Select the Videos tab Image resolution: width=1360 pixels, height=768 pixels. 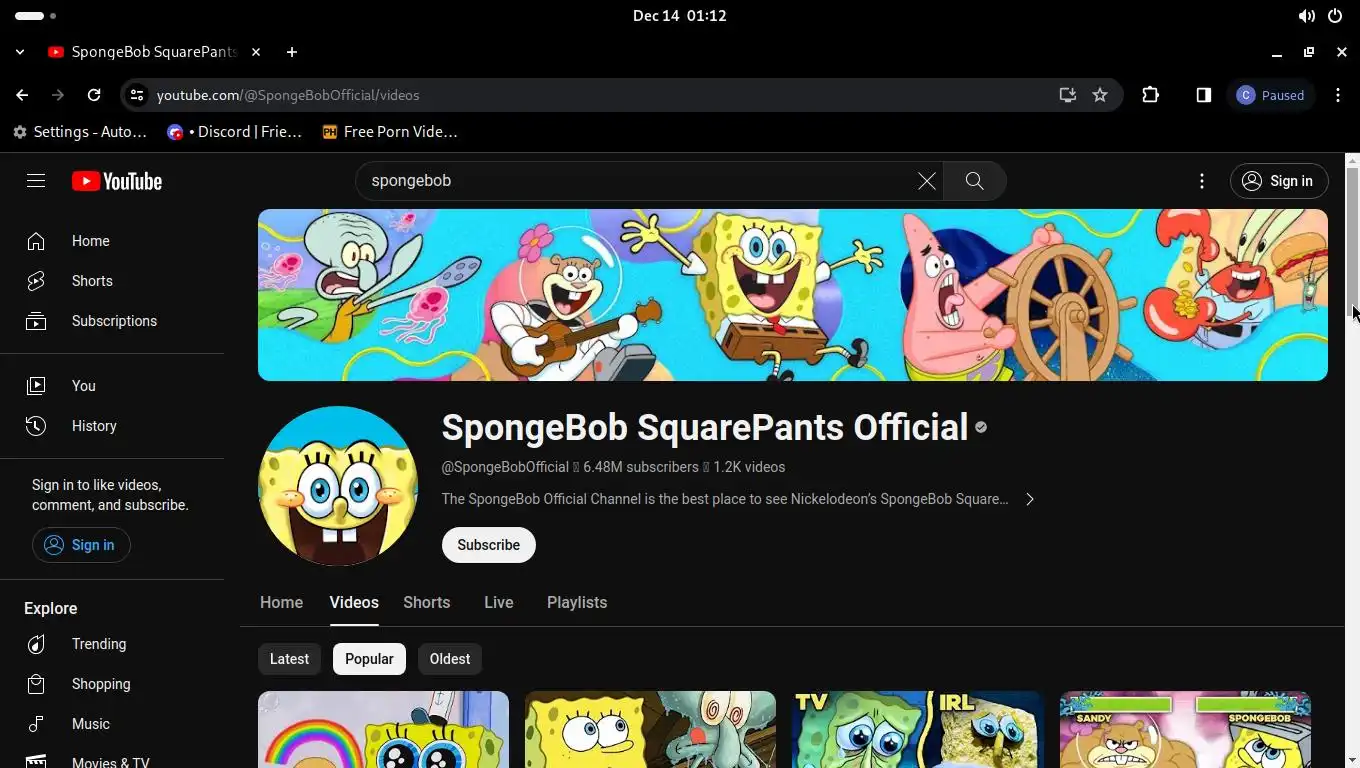(354, 603)
